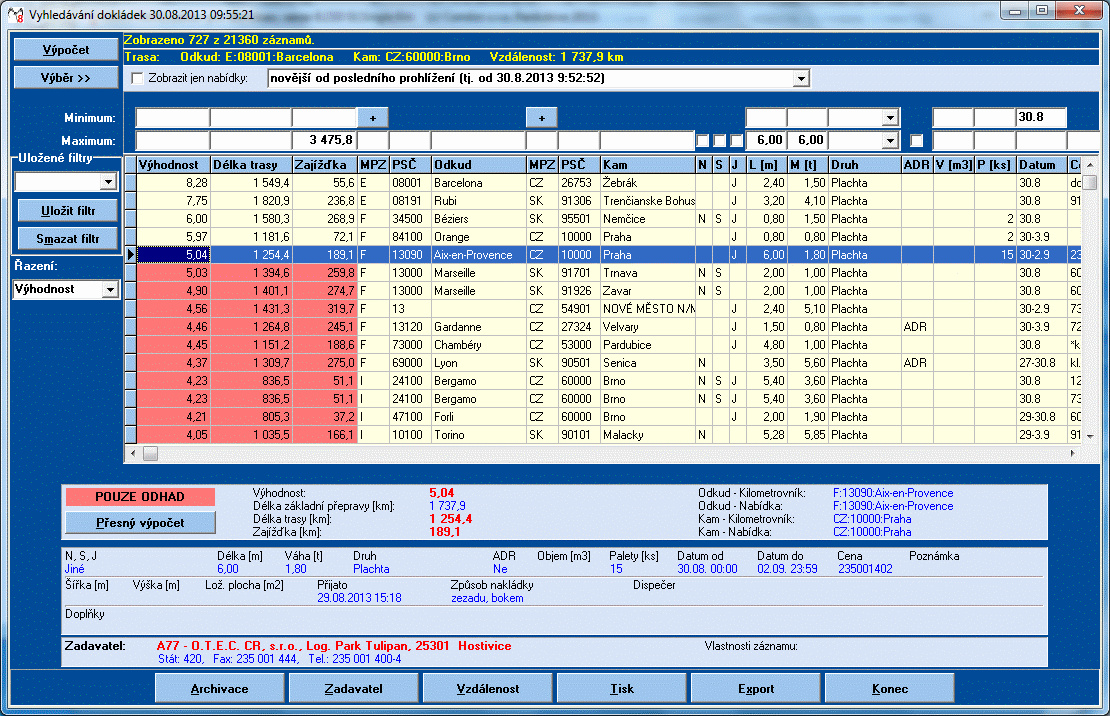The width and height of the screenshot is (1110, 716).
Task: Click the down arrow of the table's vertical scrollbar
Action: [1090, 437]
